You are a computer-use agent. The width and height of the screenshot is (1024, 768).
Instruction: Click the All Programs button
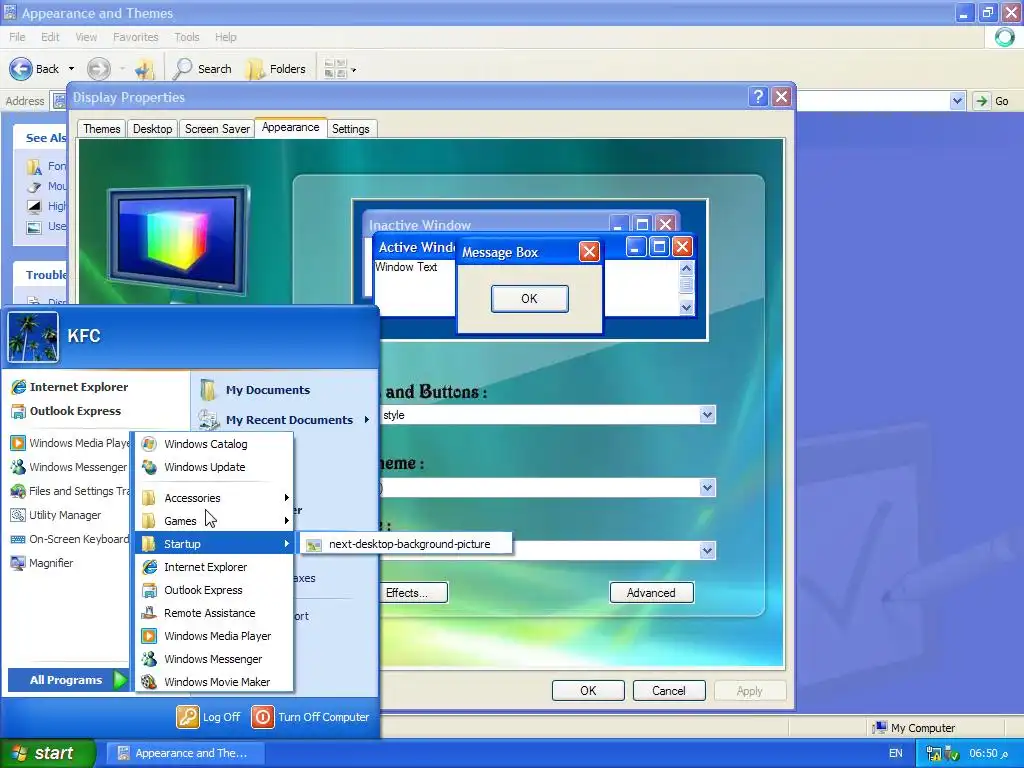(x=67, y=680)
